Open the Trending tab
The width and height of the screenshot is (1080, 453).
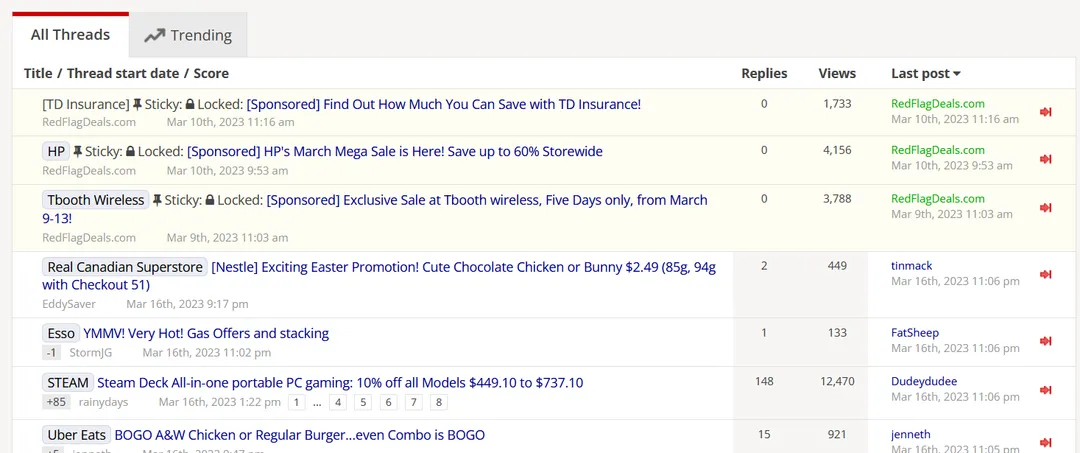[188, 35]
